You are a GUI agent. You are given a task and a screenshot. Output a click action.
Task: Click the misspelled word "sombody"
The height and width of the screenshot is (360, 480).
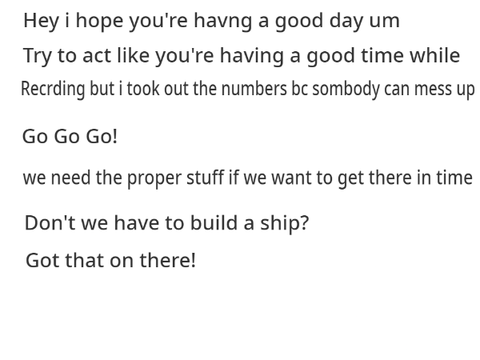tap(346, 90)
